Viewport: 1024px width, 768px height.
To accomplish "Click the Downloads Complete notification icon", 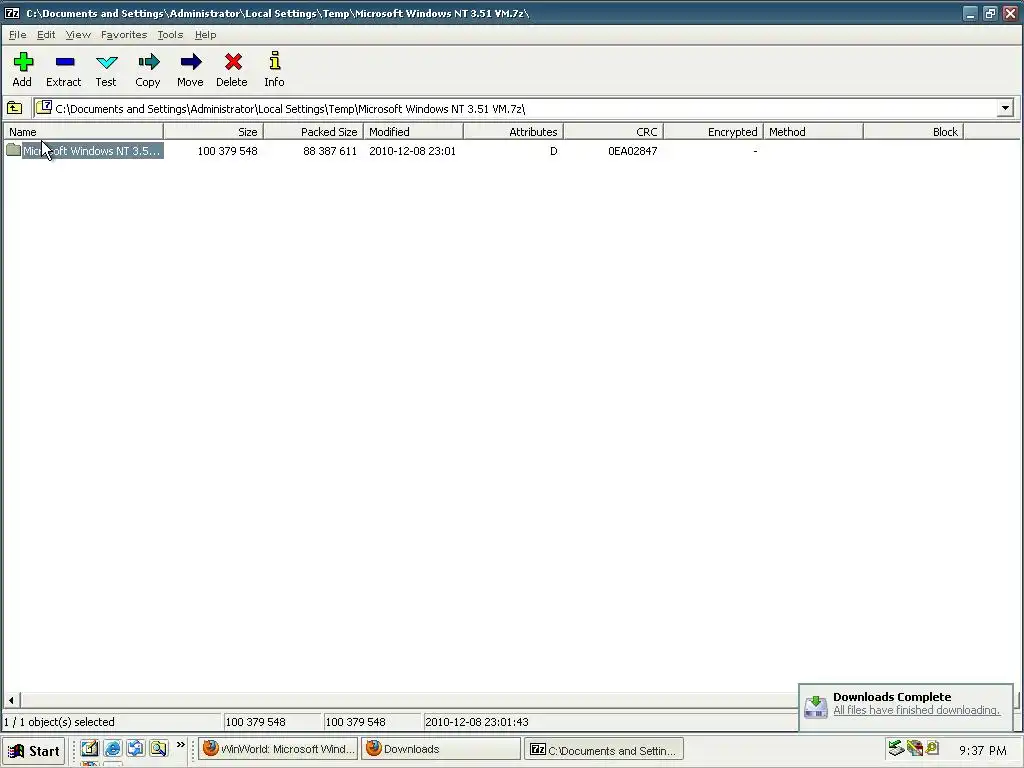I will pyautogui.click(x=816, y=706).
